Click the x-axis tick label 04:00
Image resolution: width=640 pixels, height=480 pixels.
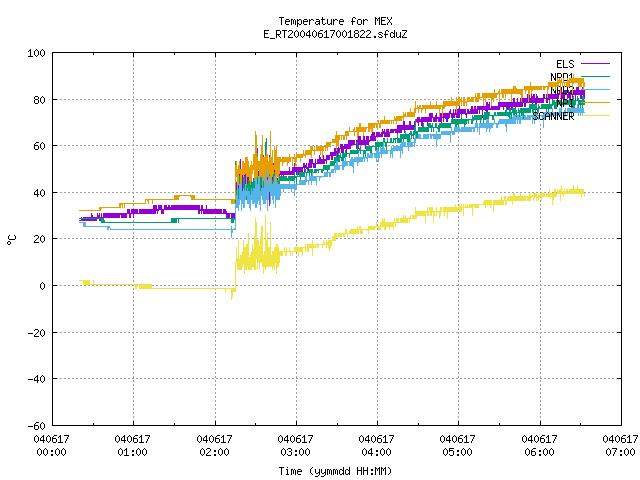[x=376, y=452]
